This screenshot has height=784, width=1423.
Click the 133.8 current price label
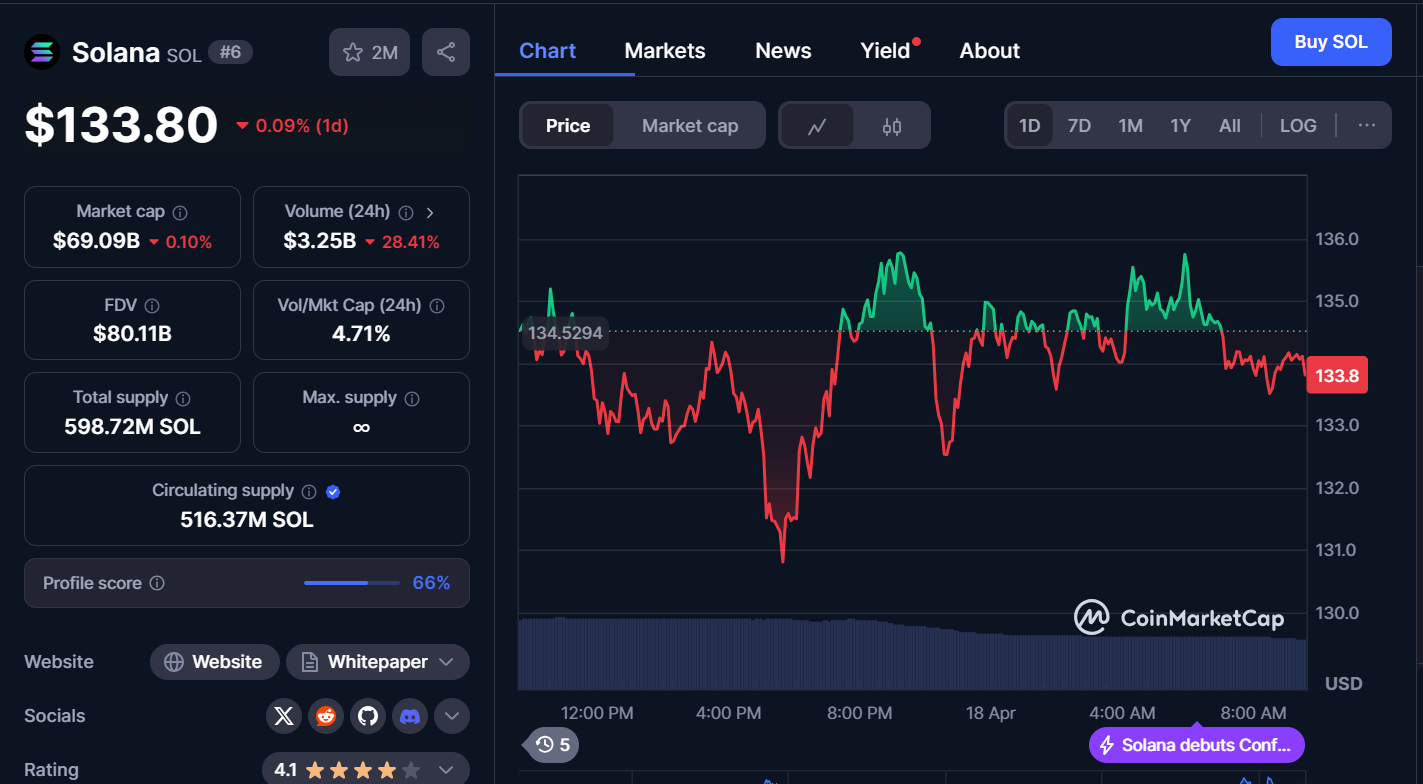(x=1337, y=376)
